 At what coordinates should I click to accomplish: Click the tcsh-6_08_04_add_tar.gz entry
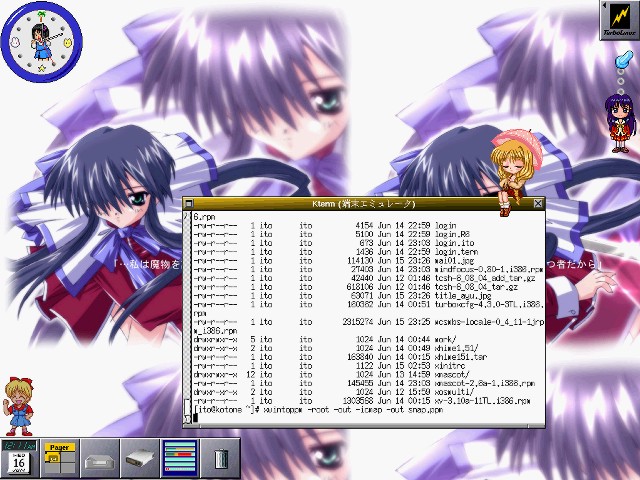[x=485, y=278]
